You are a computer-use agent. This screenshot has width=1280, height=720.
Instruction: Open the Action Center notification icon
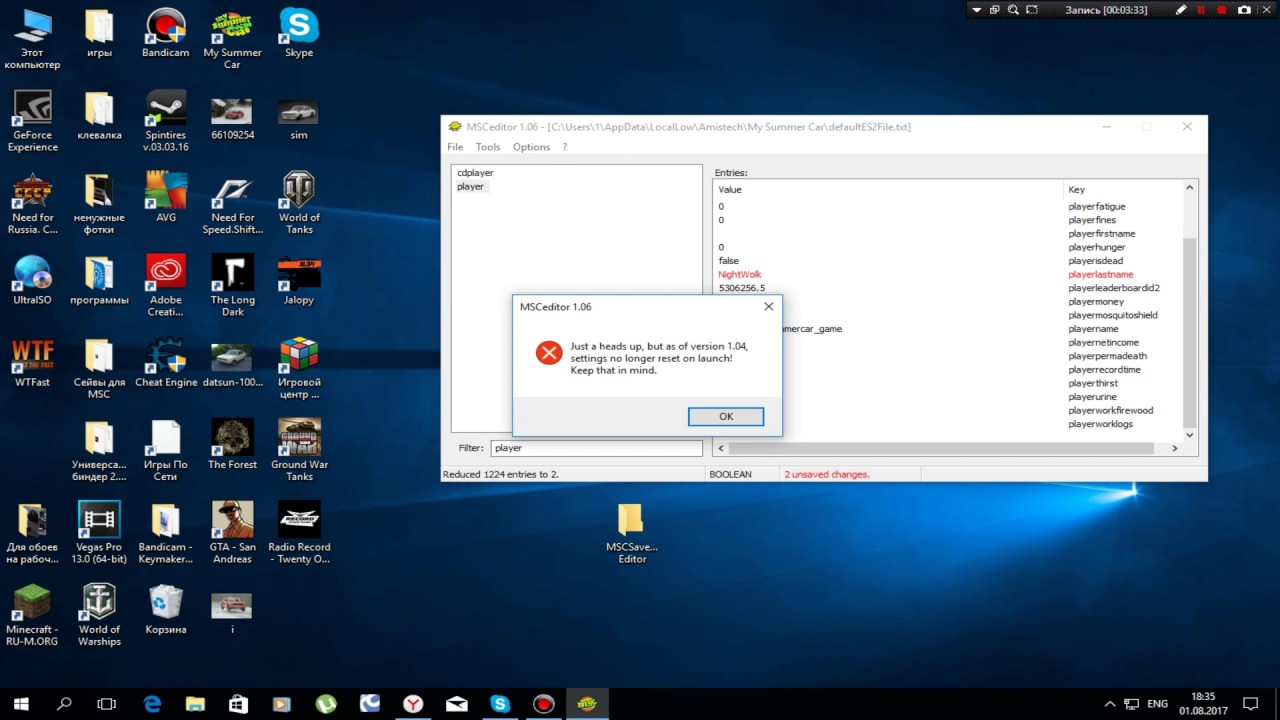pyautogui.click(x=1250, y=704)
